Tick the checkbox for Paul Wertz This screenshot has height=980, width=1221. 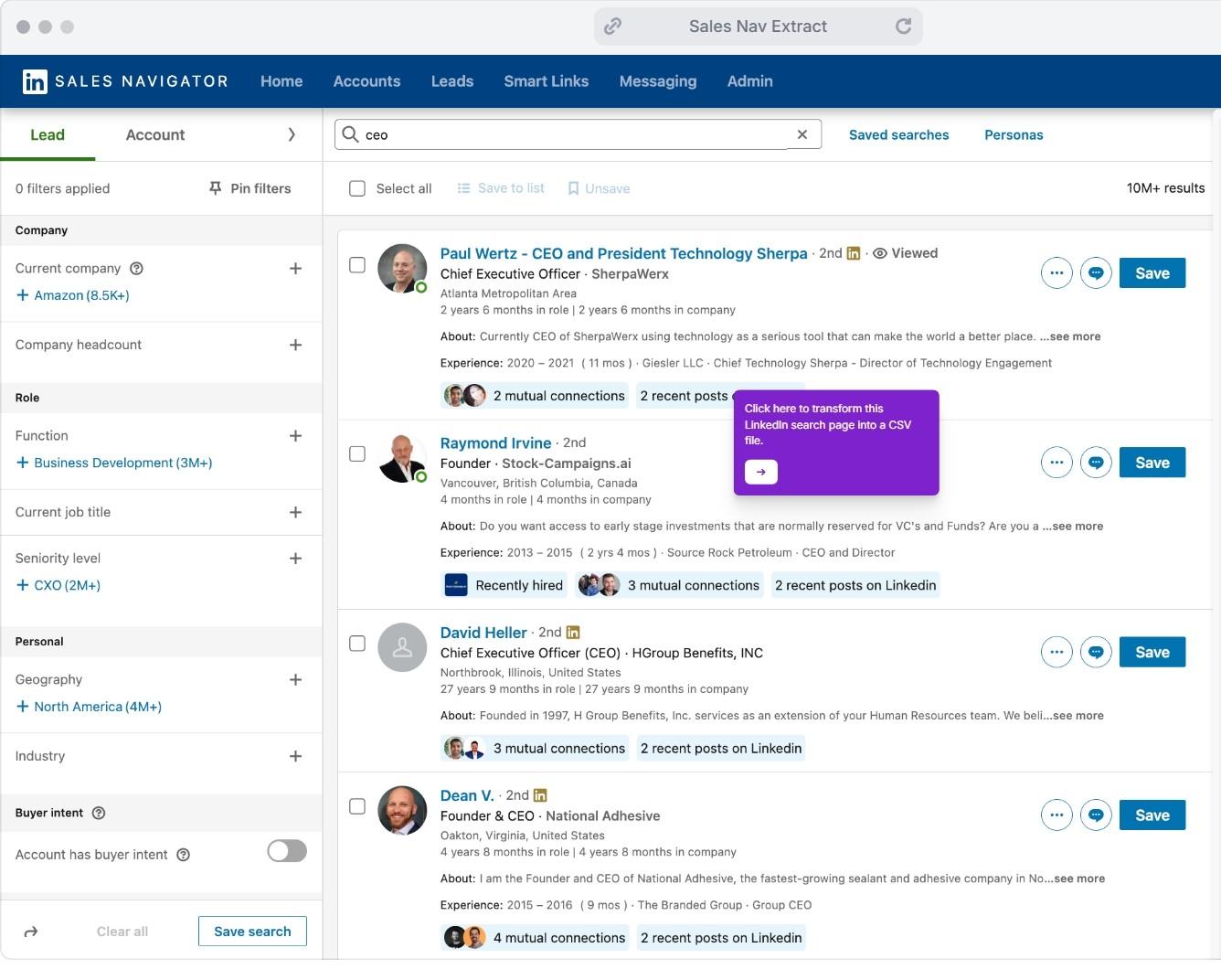tap(357, 265)
